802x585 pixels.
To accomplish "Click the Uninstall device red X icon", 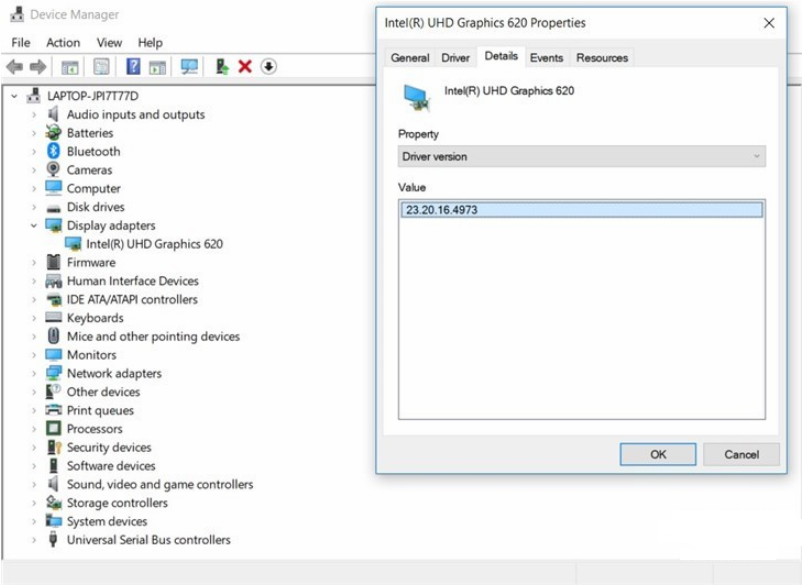I will [x=247, y=67].
